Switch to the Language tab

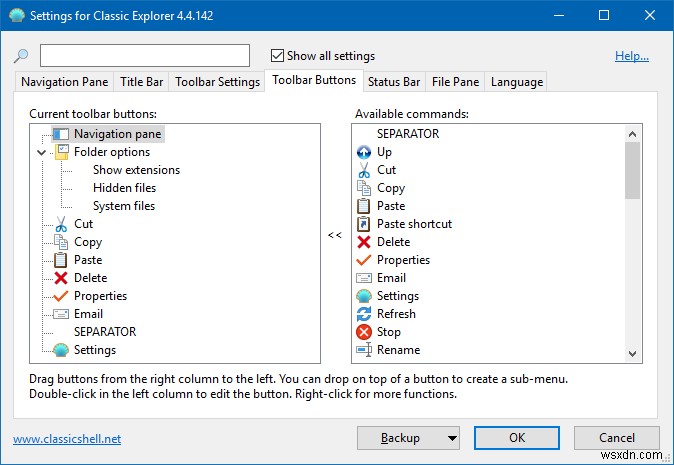(517, 82)
